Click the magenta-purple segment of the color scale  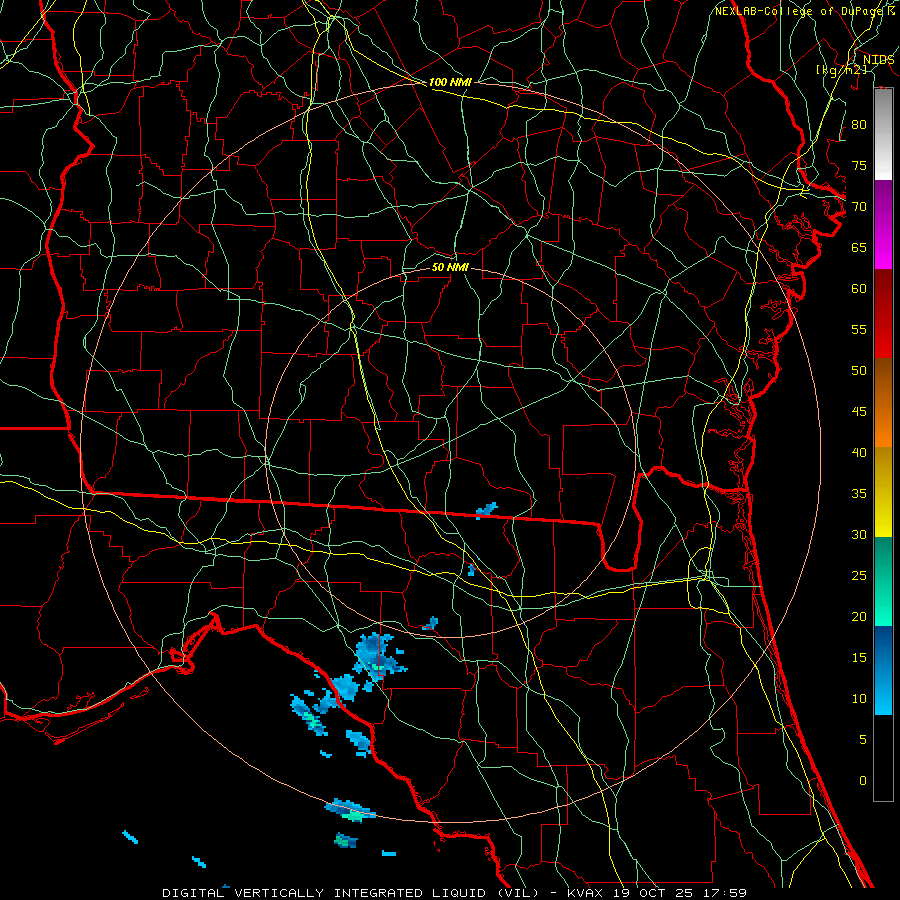click(x=883, y=224)
